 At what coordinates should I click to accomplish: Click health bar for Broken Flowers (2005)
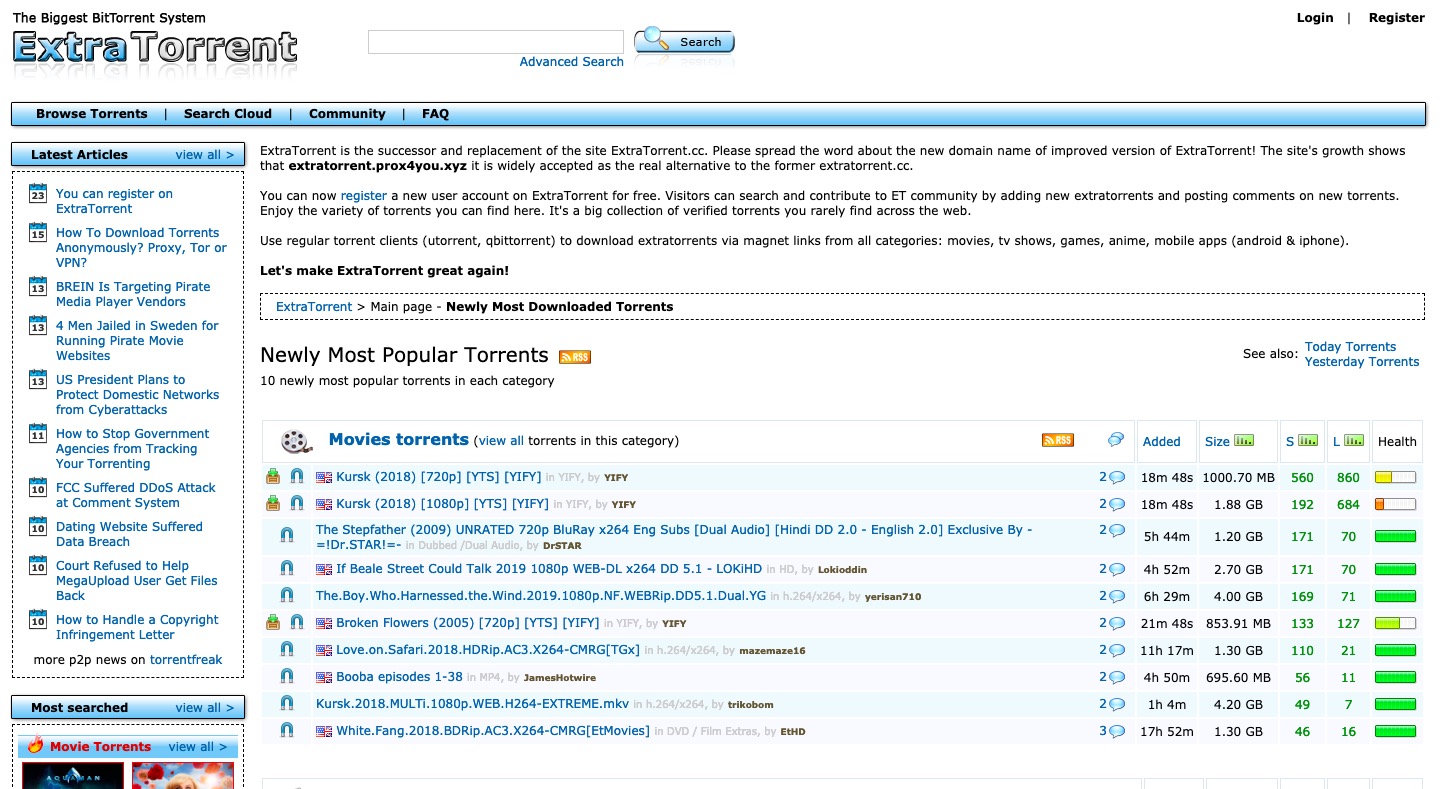1395,624
